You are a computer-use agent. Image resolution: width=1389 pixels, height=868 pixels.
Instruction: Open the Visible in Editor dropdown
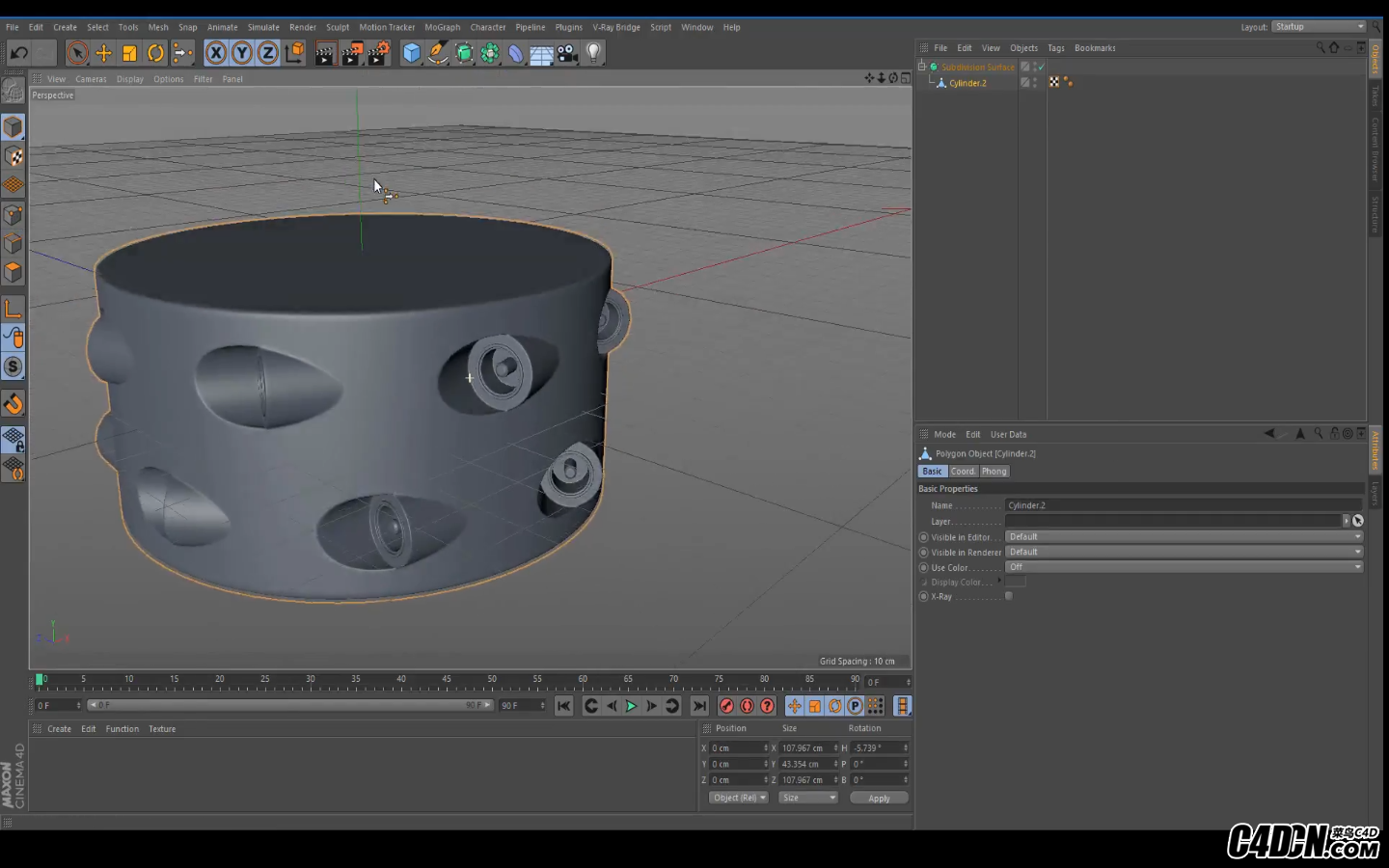coord(1184,537)
